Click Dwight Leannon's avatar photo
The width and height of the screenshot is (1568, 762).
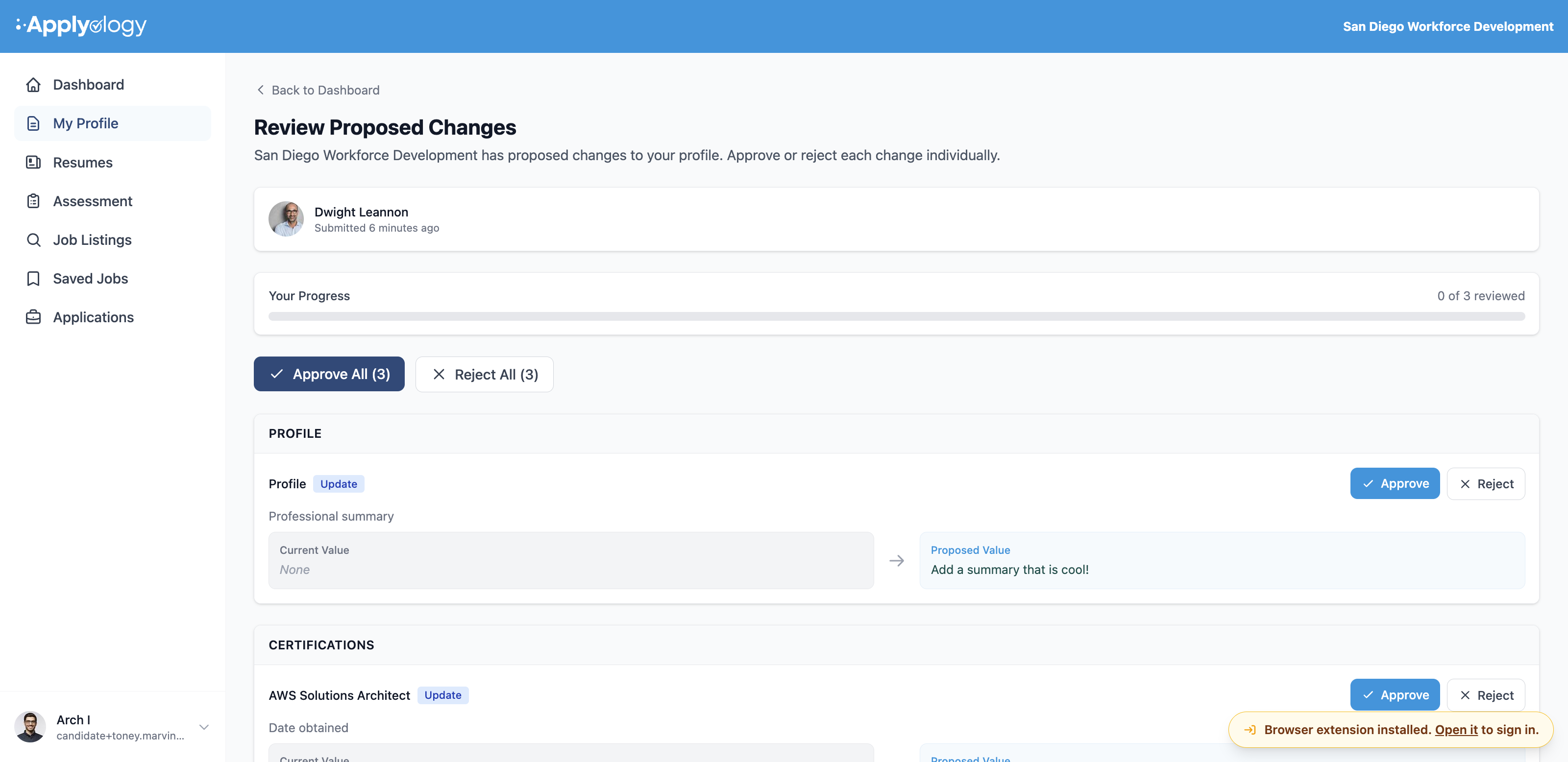tap(286, 219)
